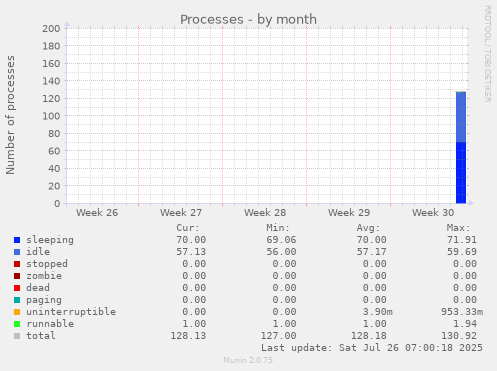Click the teal paging legend swatch
This screenshot has height=371, width=497.
17,300
